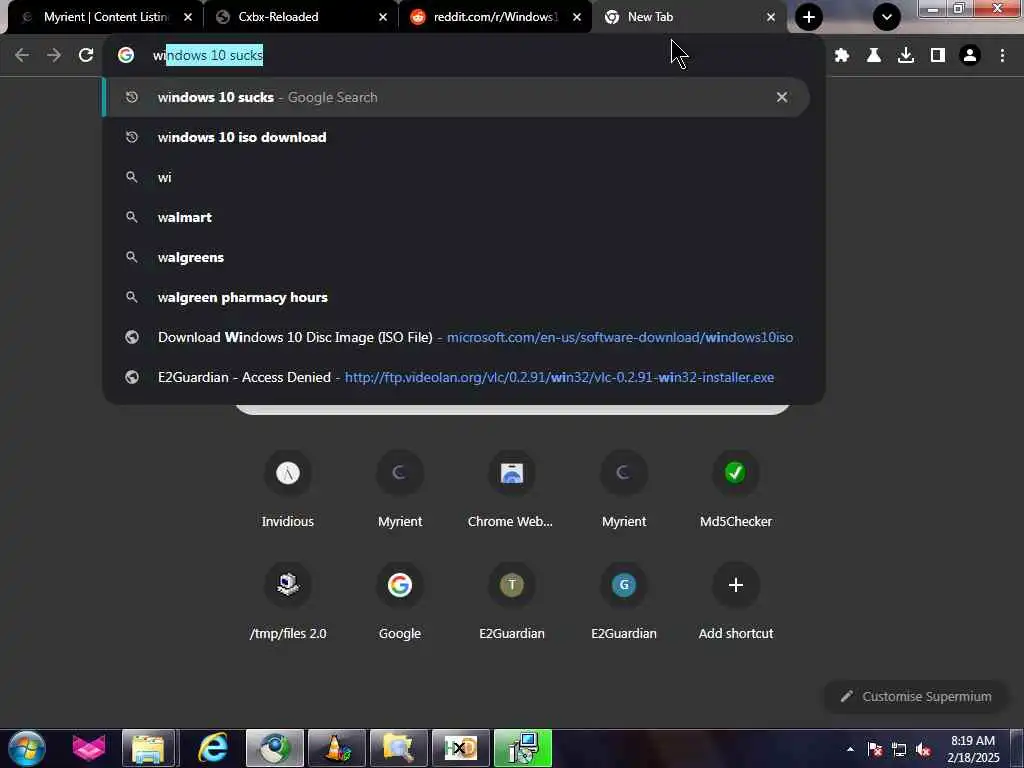Select the 'walgreens' search suggestion

click(x=456, y=257)
